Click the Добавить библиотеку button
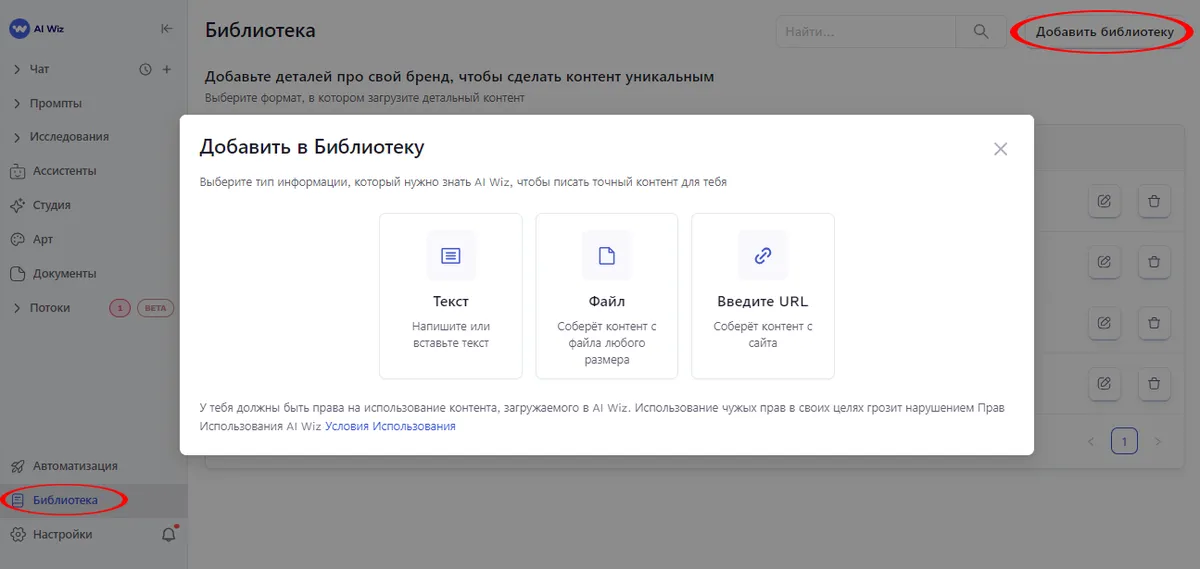Viewport: 1200px width, 569px height. (1104, 32)
